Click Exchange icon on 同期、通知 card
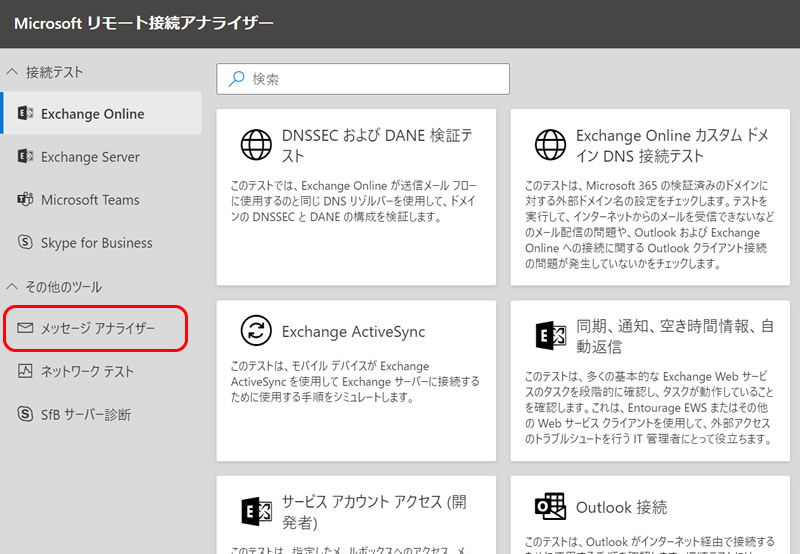The height and width of the screenshot is (554, 800). [550, 336]
